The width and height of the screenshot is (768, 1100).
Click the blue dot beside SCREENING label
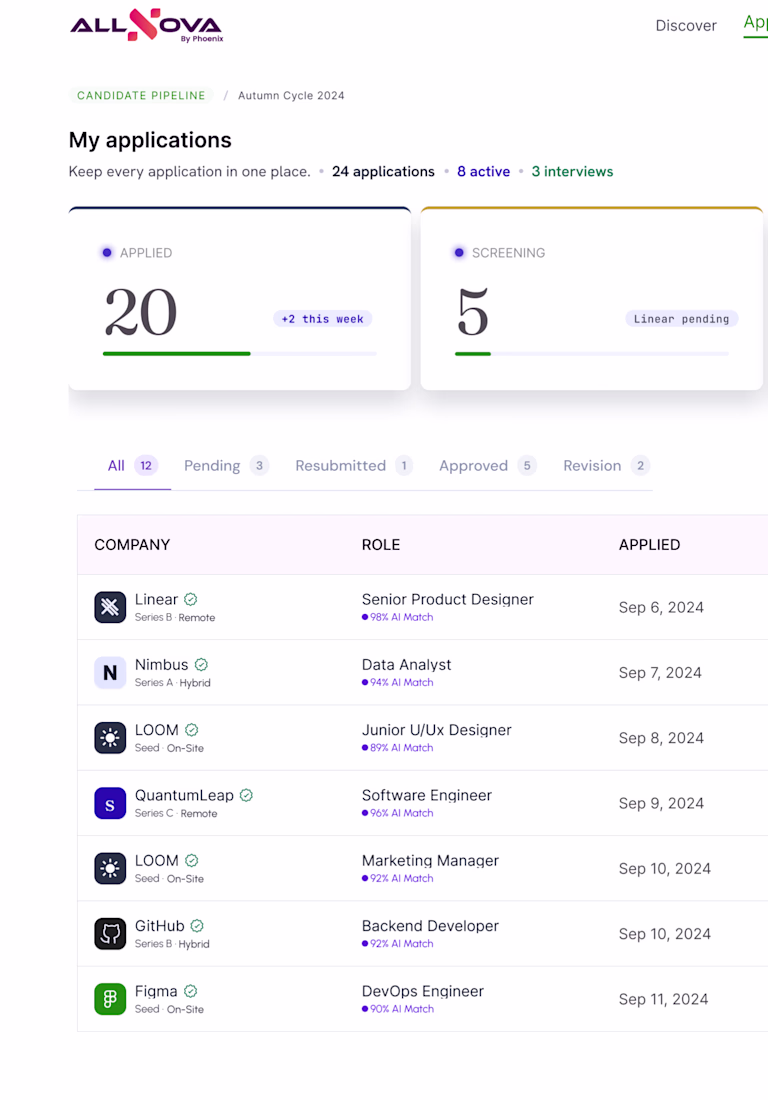tap(459, 253)
